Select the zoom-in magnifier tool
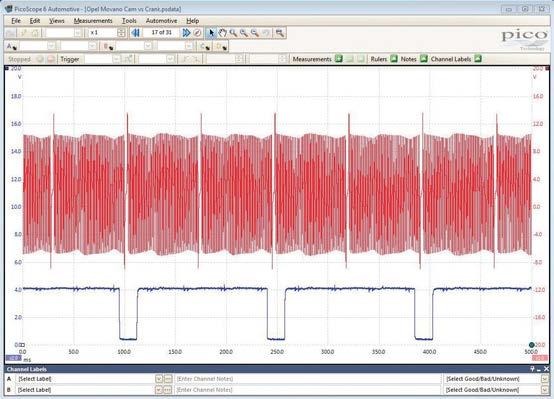The image size is (554, 399). 233,33
